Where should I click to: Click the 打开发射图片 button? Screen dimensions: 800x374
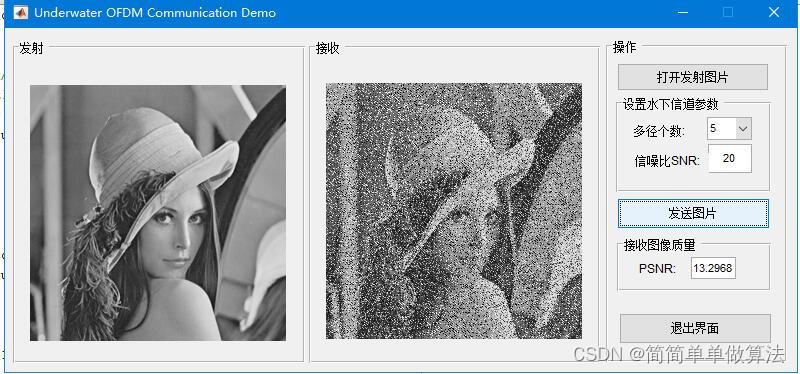click(692, 77)
